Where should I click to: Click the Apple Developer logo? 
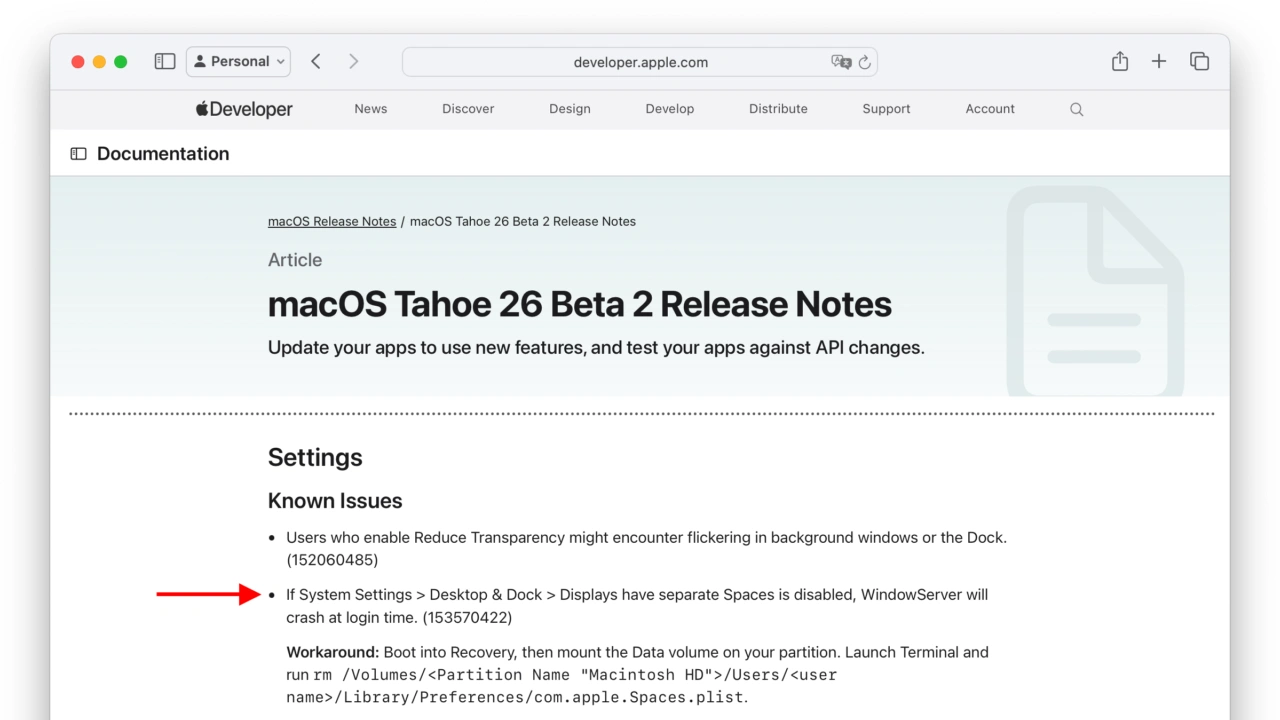[x=244, y=109]
